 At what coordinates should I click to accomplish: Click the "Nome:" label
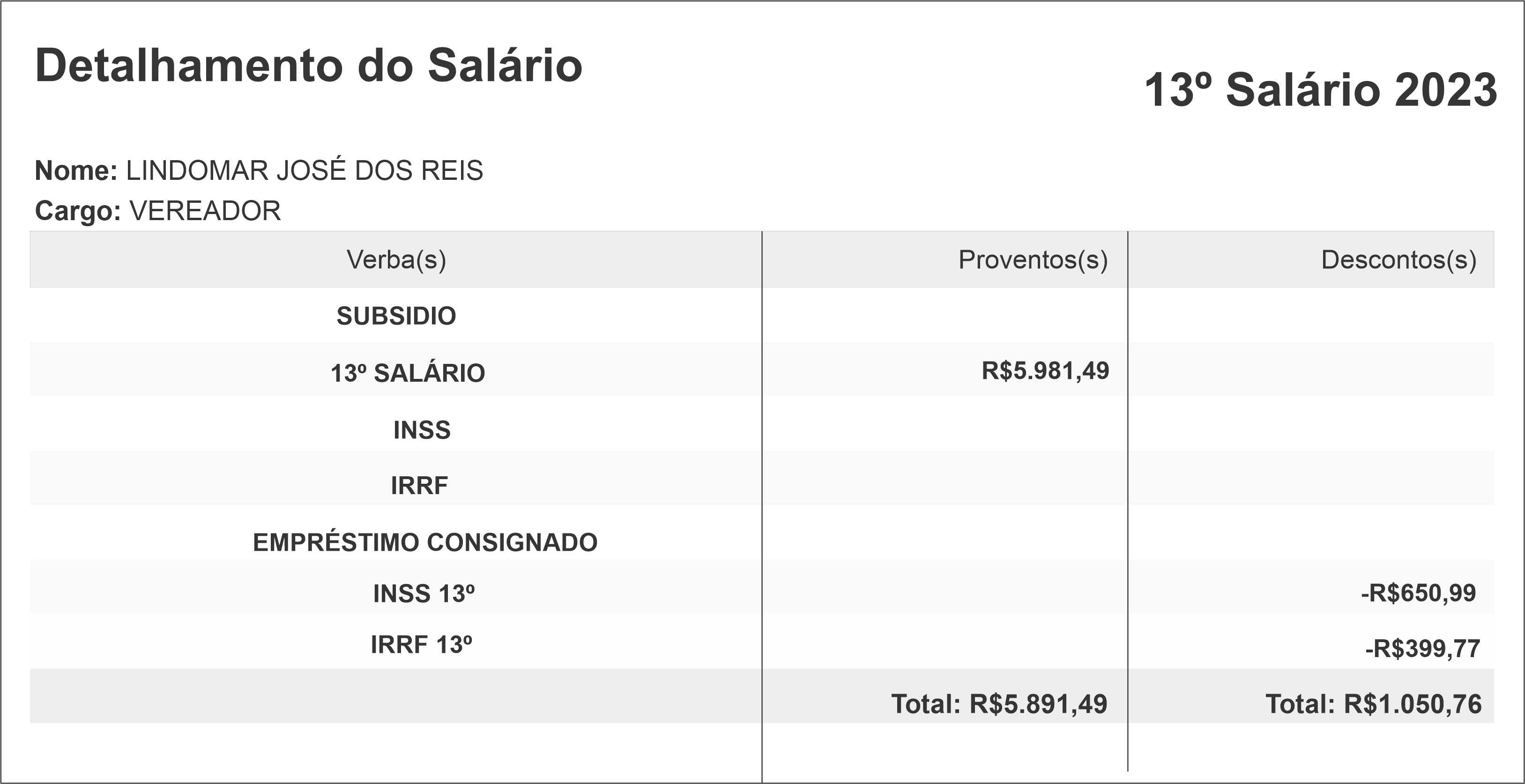coord(76,171)
